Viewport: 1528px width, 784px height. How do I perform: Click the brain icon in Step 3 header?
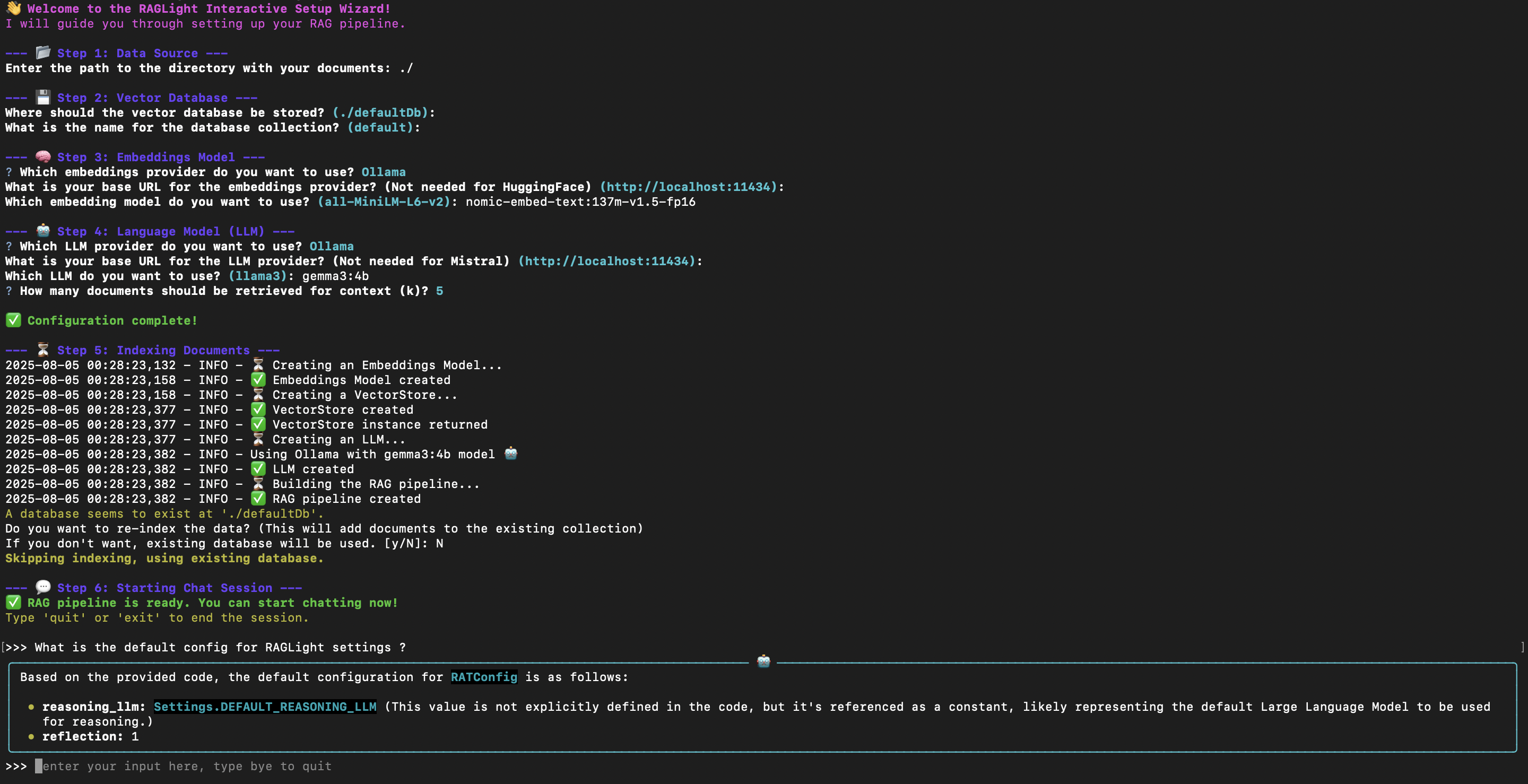[42, 156]
